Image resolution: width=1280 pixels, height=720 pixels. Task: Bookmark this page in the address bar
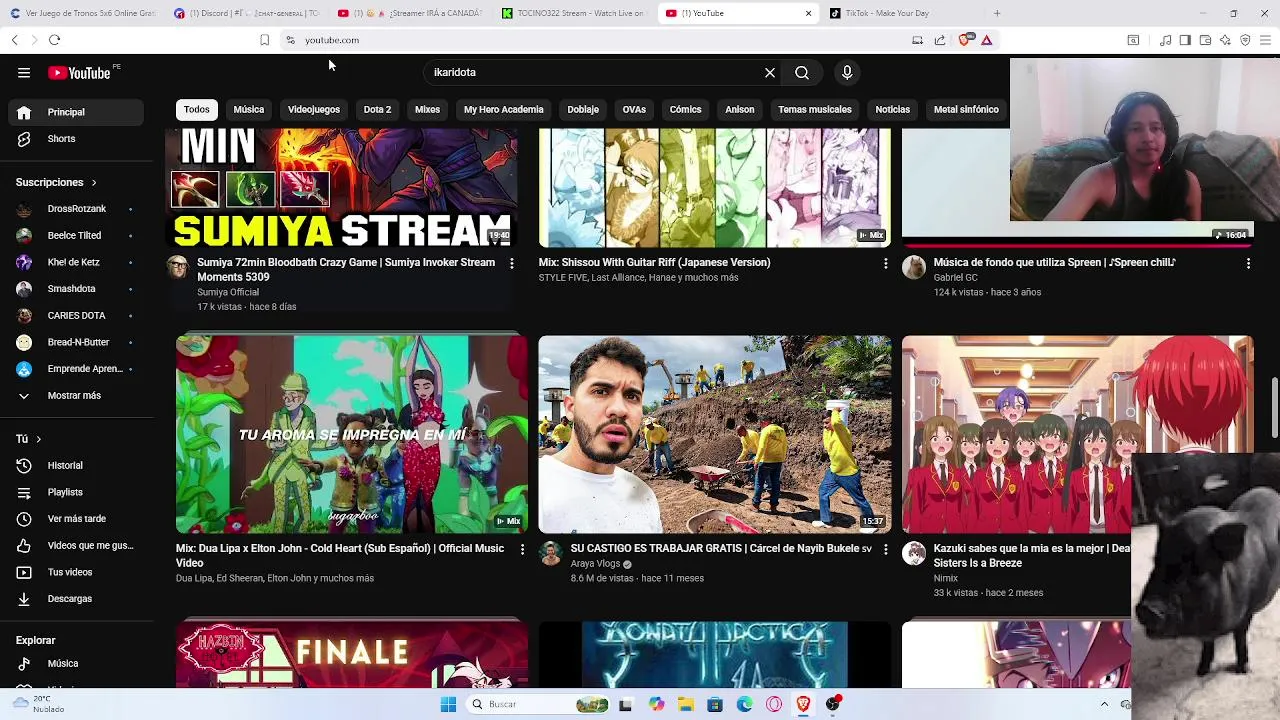[264, 40]
